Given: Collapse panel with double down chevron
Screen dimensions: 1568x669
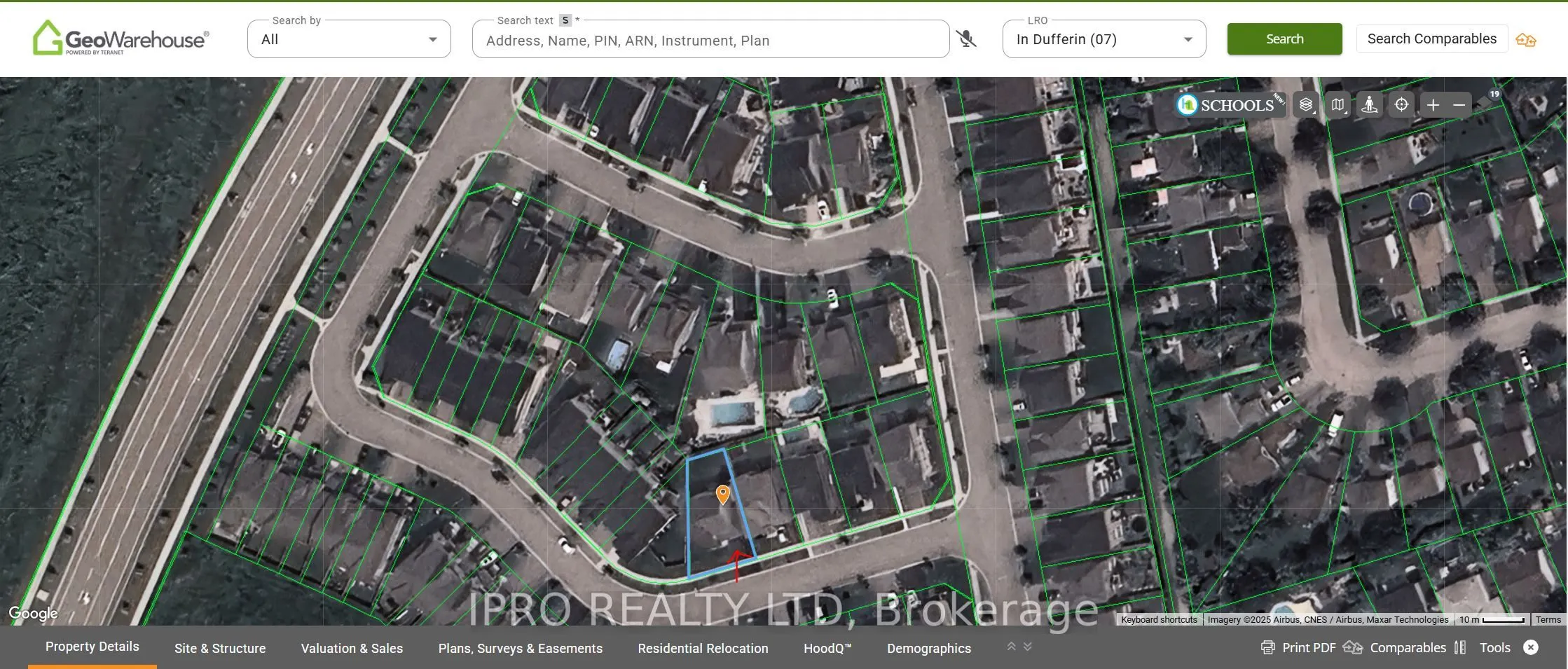Looking at the screenshot, I should [x=1028, y=647].
